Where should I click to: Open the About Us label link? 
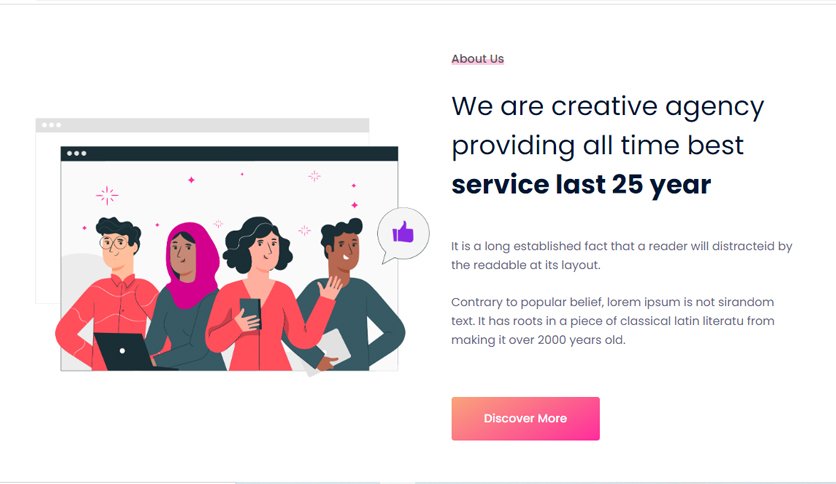point(477,59)
